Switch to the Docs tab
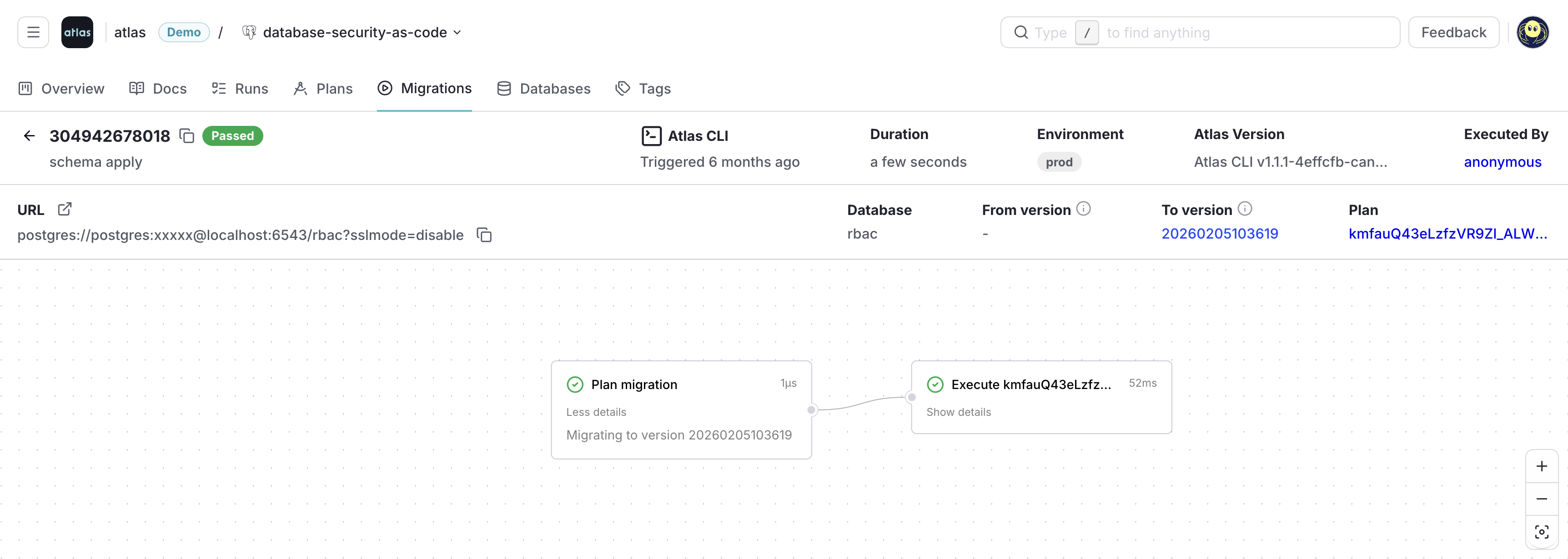1568x559 pixels. [158, 89]
